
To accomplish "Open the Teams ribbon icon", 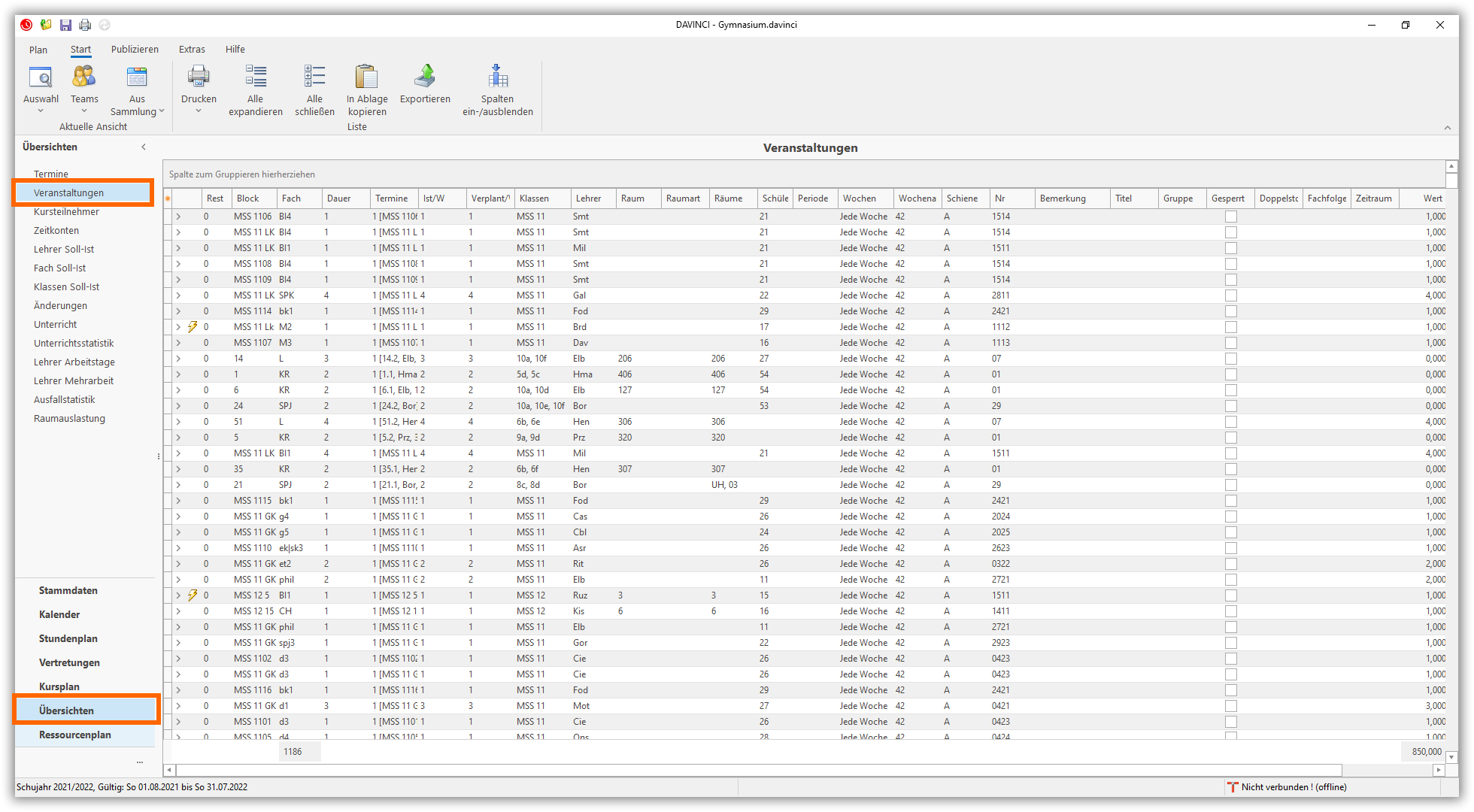I will click(84, 77).
